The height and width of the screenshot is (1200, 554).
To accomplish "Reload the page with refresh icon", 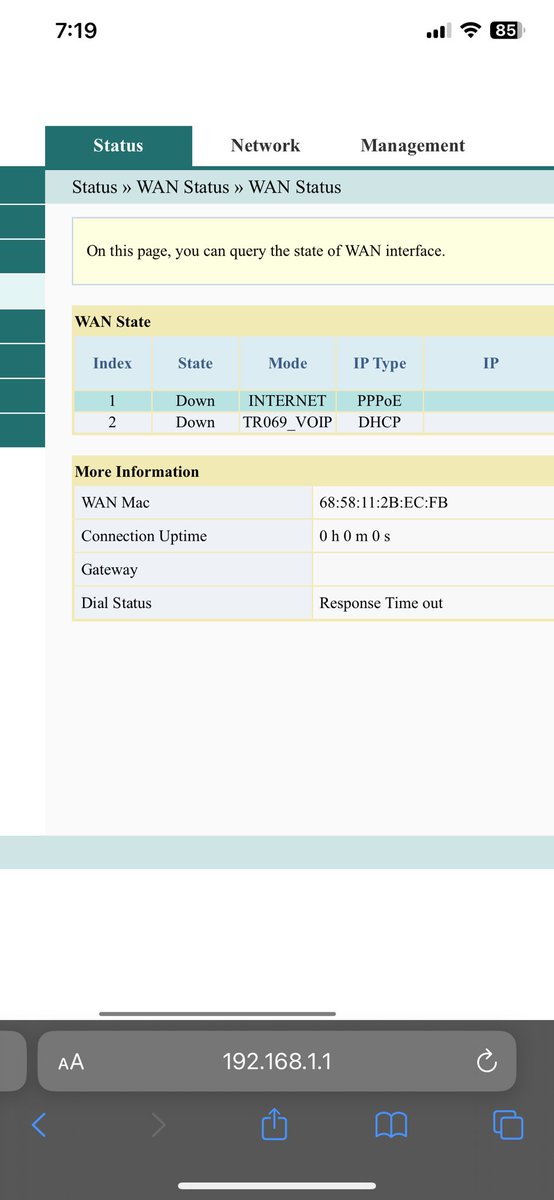I will pos(486,1061).
